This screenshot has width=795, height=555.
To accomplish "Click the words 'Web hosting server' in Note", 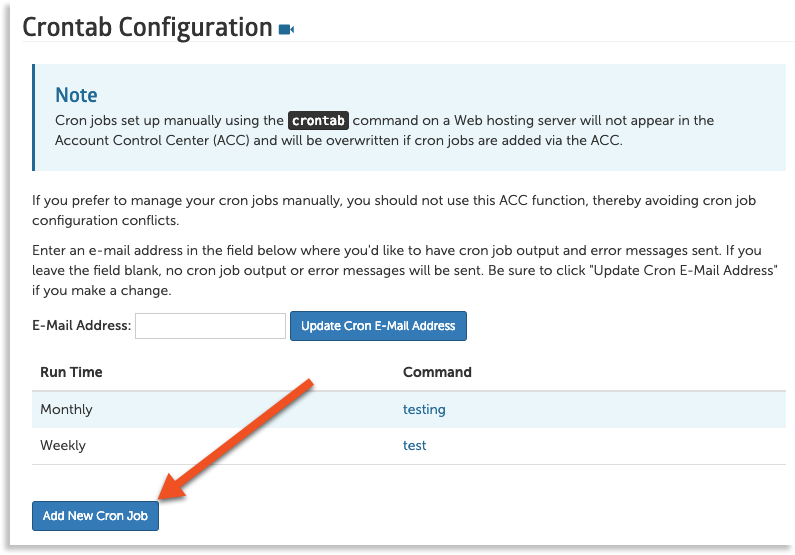I will (516, 121).
